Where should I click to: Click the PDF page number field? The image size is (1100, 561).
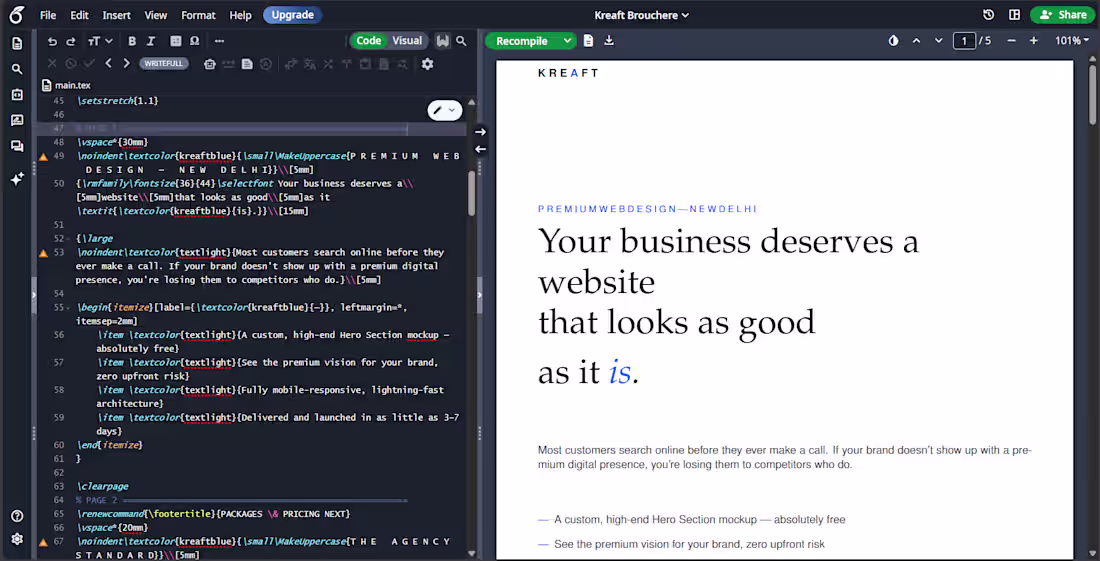[965, 41]
